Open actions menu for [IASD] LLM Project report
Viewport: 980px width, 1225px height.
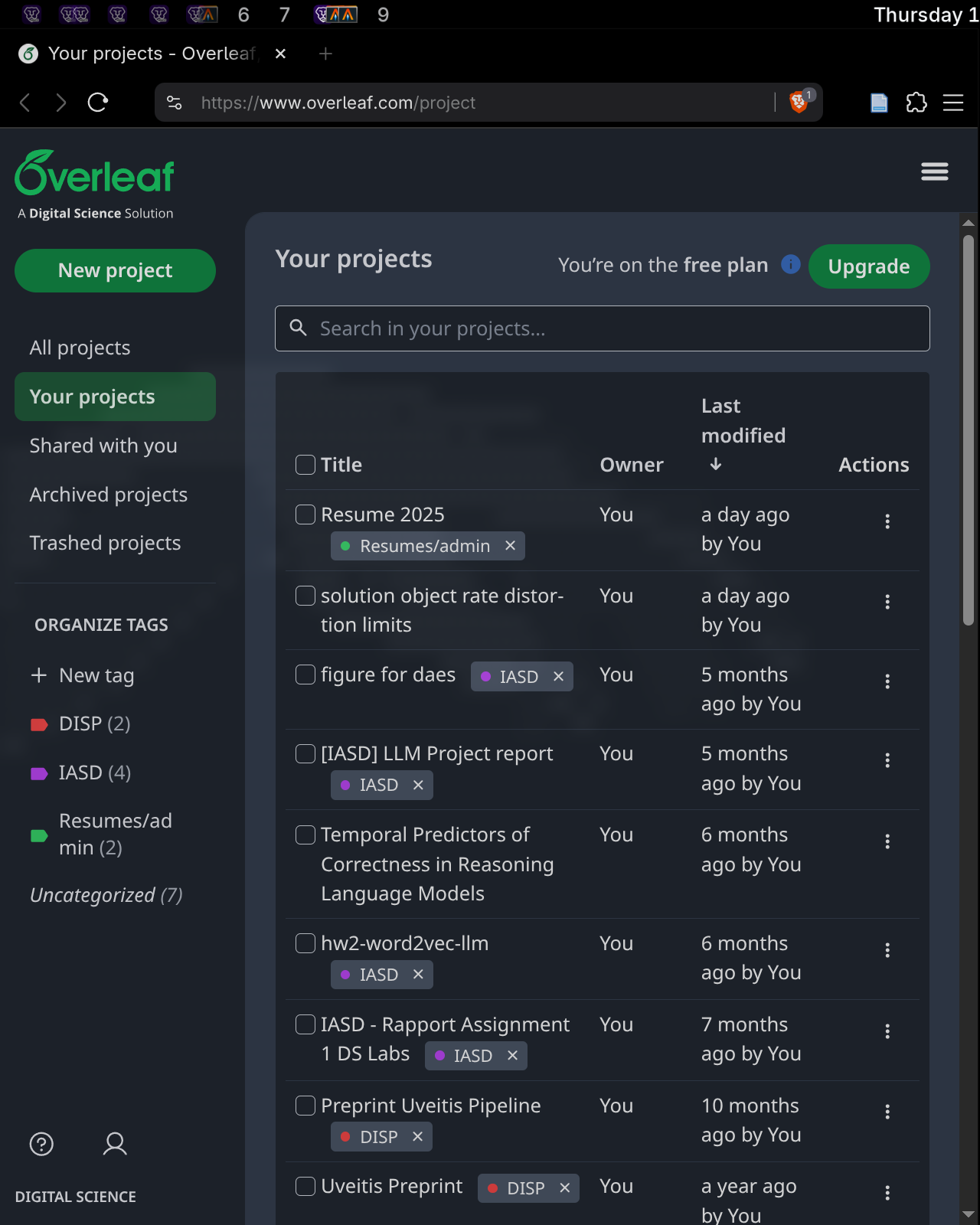click(x=887, y=760)
